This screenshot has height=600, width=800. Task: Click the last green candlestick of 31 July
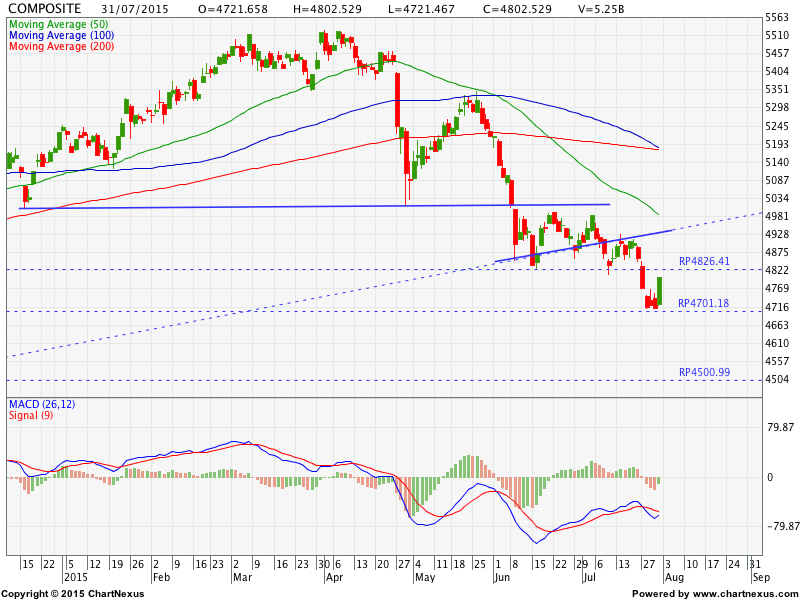pos(660,291)
